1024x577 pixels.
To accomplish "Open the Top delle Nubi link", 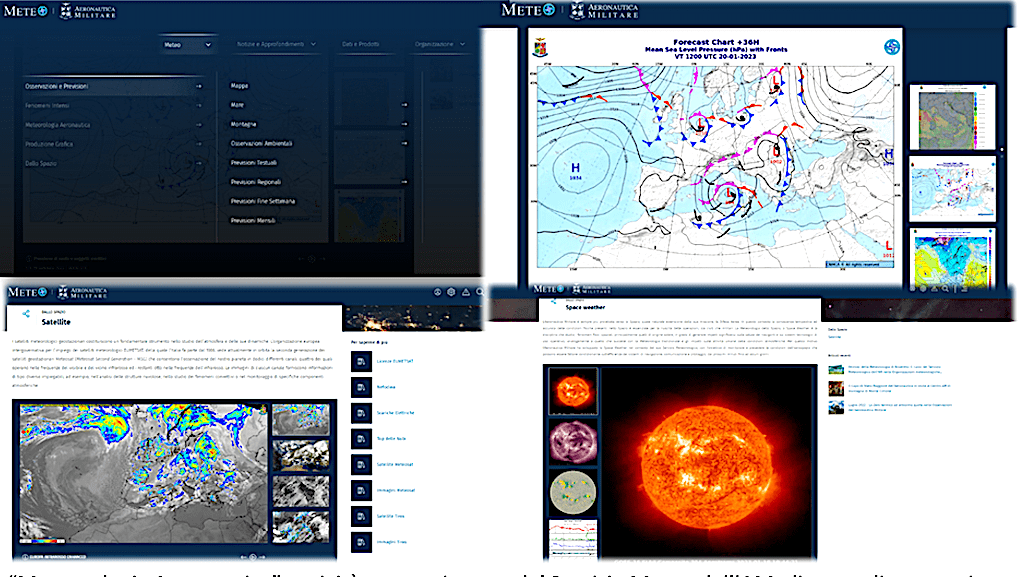I will click(391, 439).
